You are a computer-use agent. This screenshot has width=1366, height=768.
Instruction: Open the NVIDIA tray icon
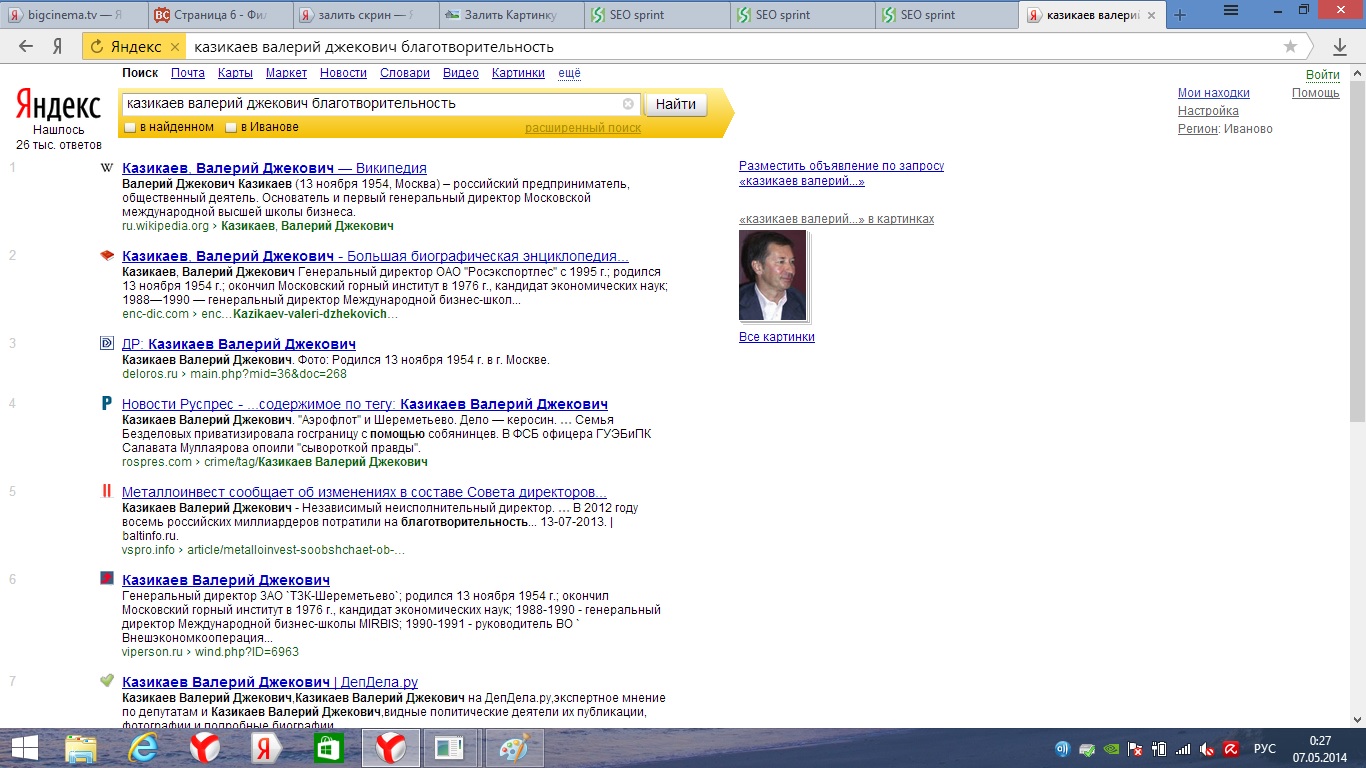[1112, 749]
